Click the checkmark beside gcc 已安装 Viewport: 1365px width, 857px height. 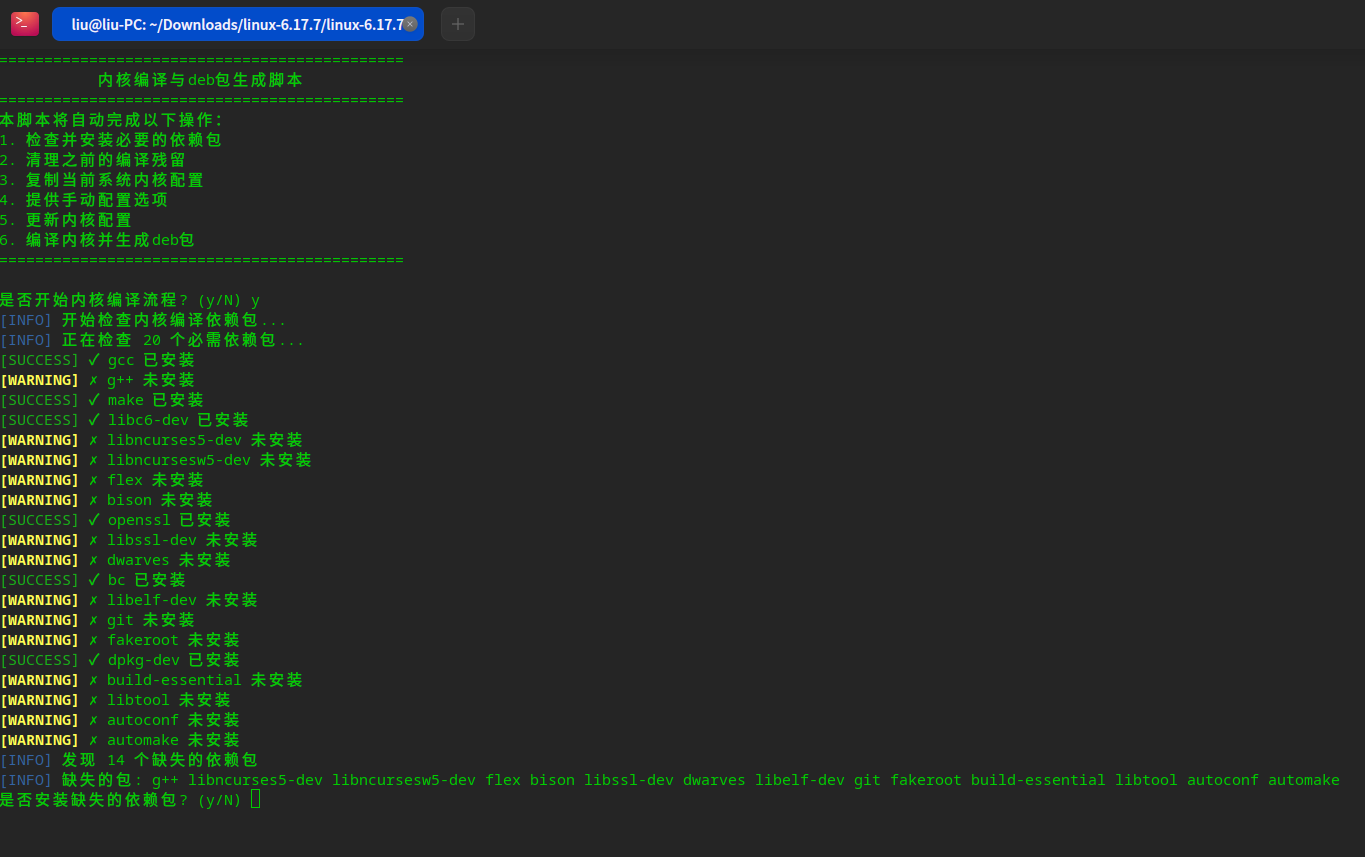(x=94, y=360)
